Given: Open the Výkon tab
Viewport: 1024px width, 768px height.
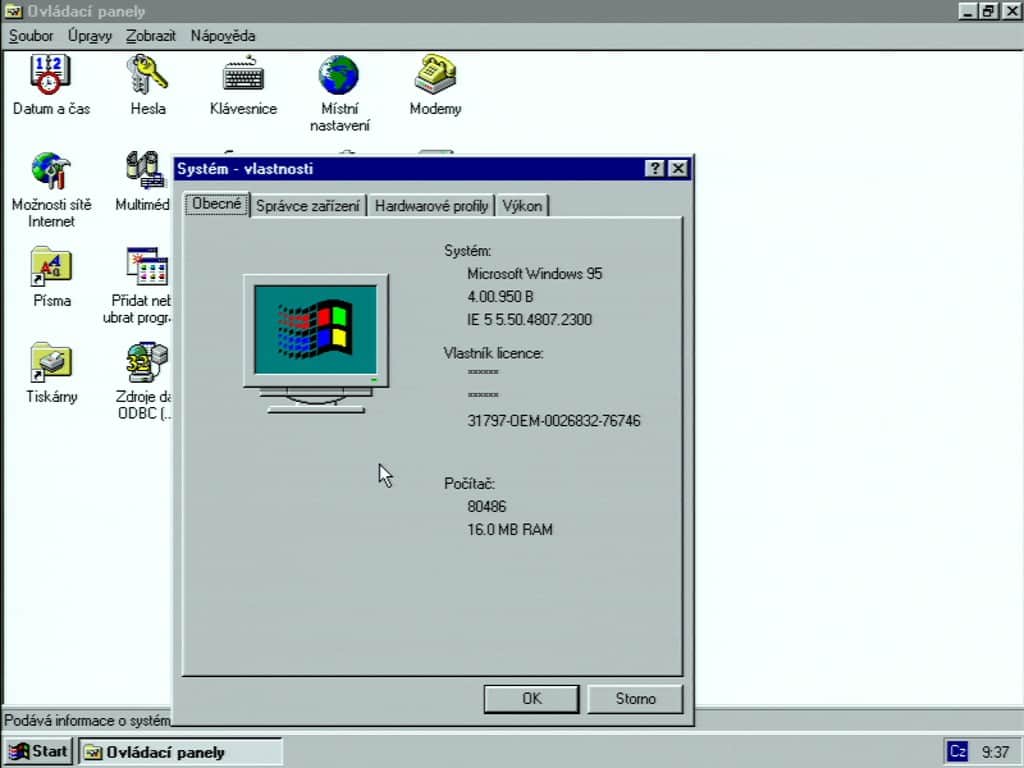Looking at the screenshot, I should pos(522,206).
